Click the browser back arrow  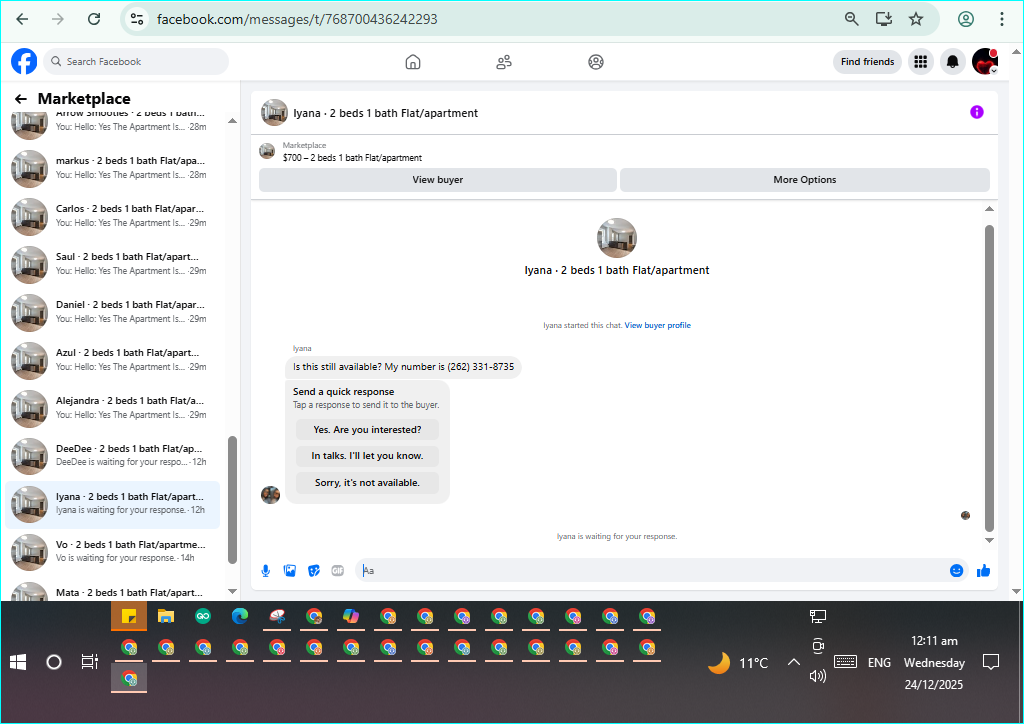[x=22, y=19]
